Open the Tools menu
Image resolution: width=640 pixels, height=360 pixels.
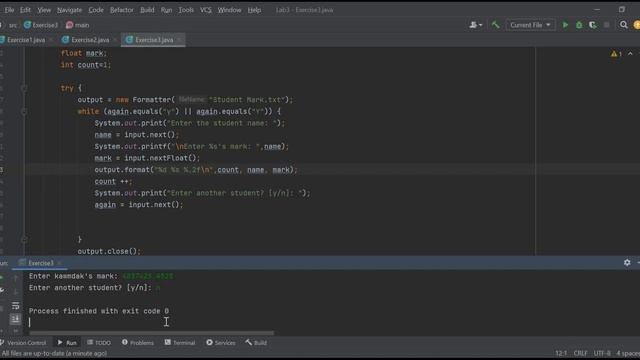tap(186, 10)
